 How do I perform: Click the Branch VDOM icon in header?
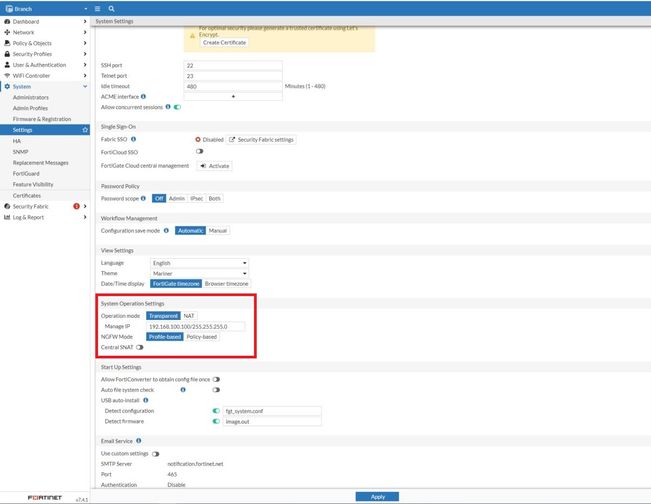pyautogui.click(x=9, y=9)
